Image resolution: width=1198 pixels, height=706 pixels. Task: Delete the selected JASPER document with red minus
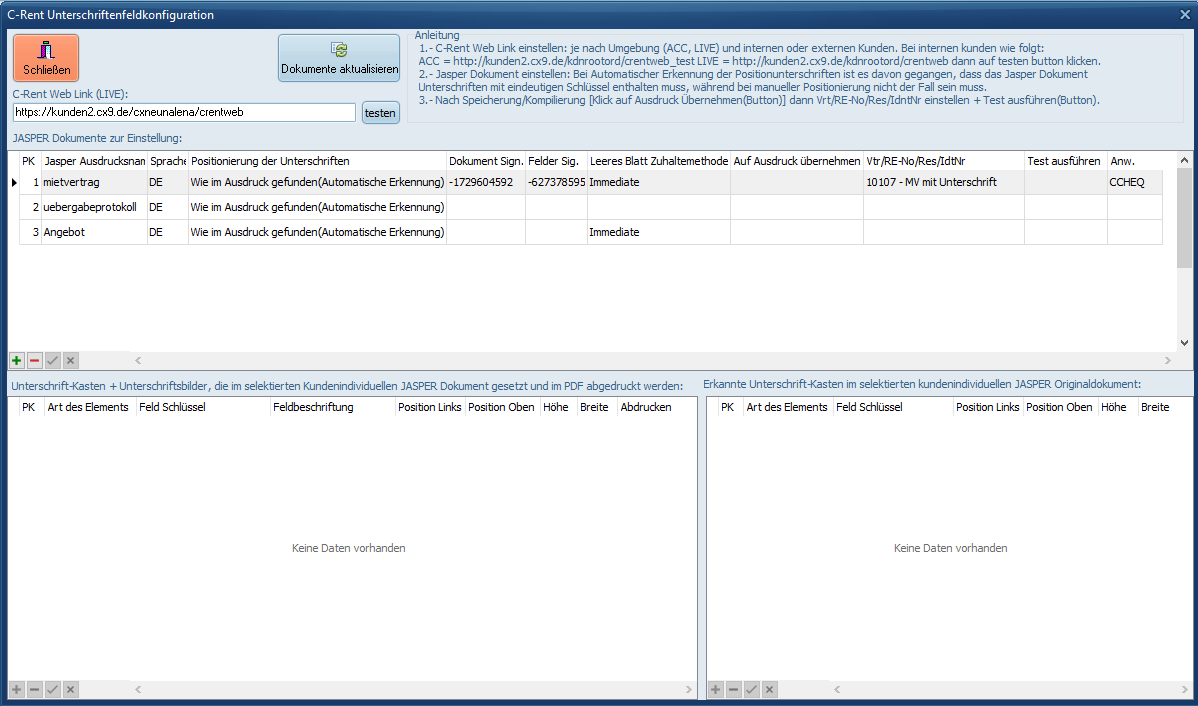pos(34,360)
